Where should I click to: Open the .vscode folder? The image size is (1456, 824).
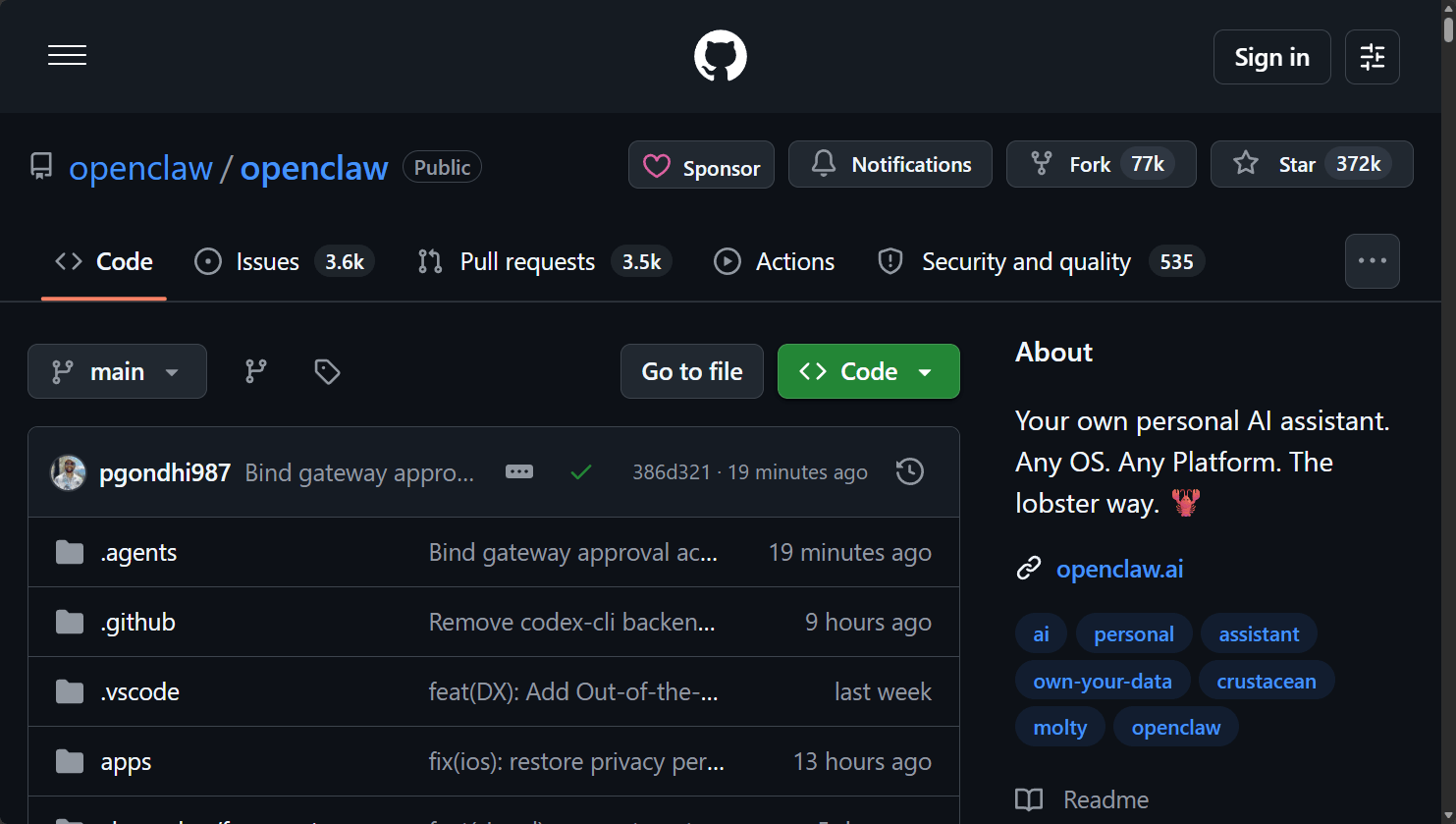(x=139, y=692)
